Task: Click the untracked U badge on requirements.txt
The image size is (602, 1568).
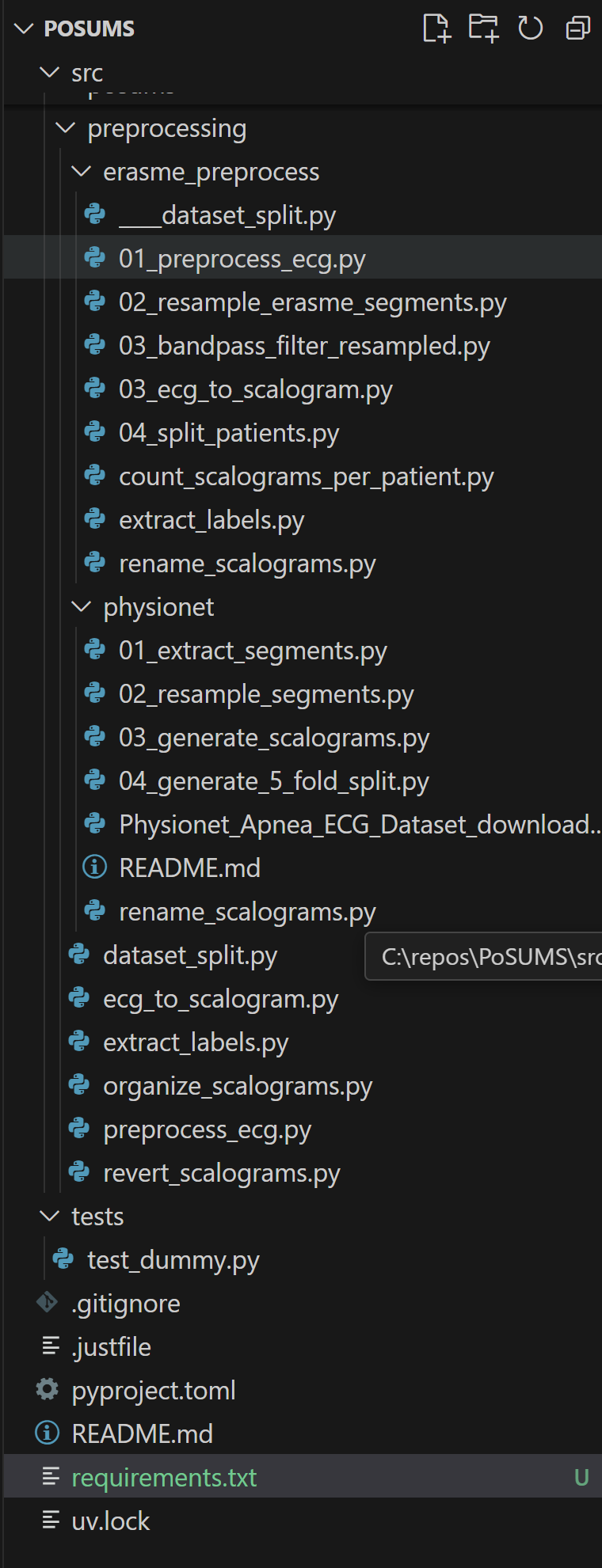Action: click(581, 1478)
